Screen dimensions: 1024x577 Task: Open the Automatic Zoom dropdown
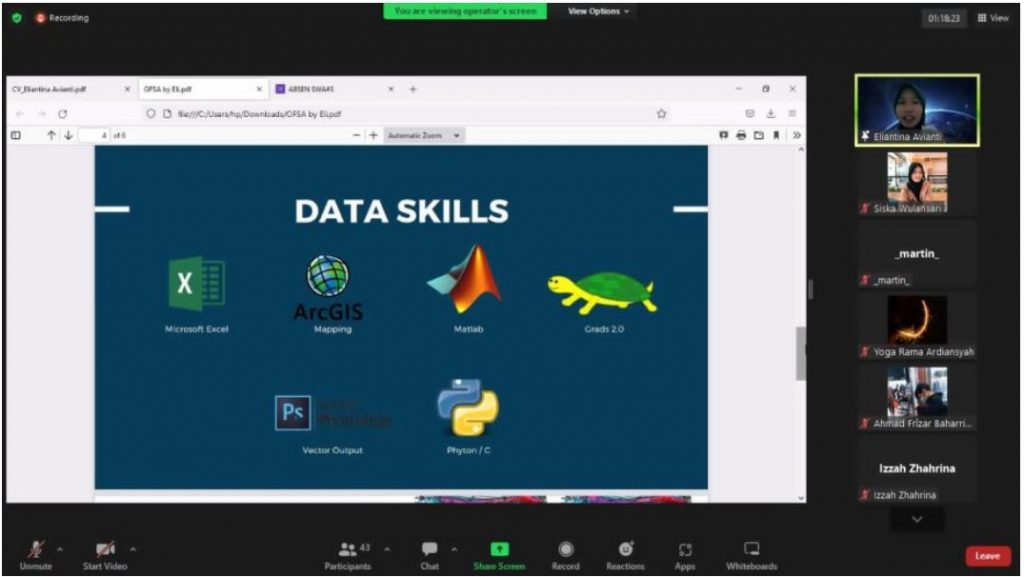tap(424, 135)
